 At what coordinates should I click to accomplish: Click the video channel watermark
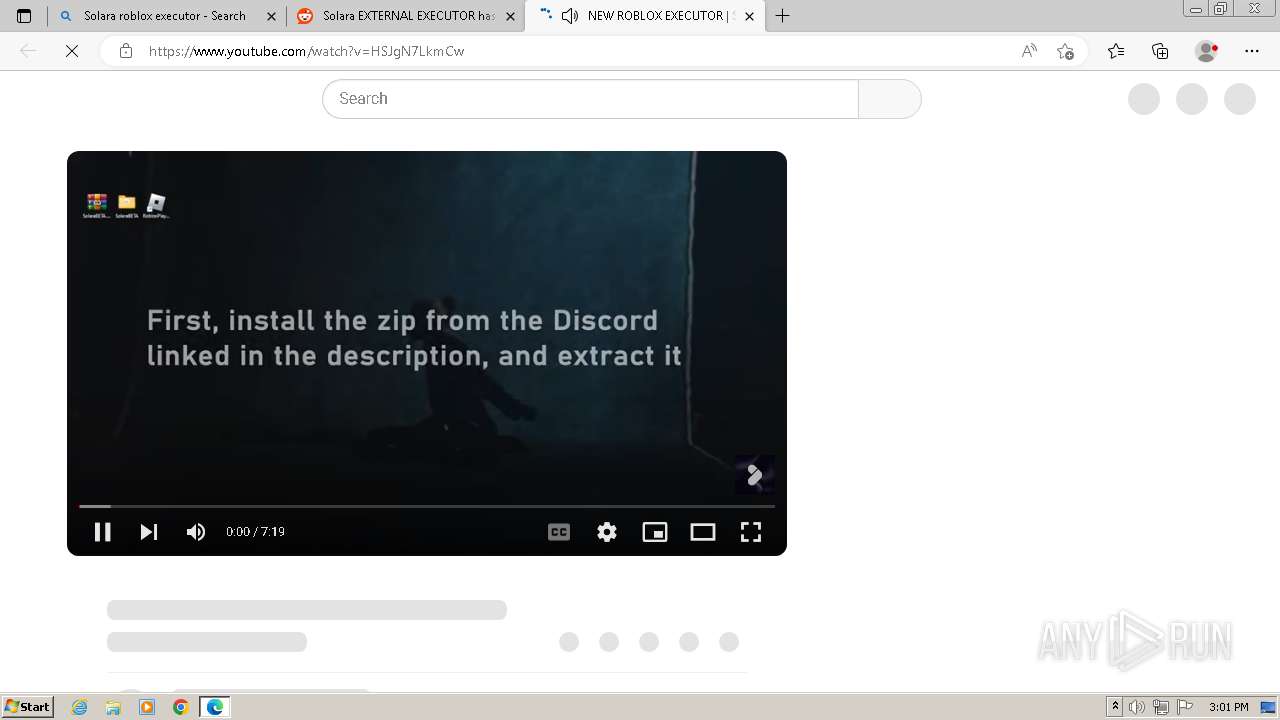pos(755,475)
